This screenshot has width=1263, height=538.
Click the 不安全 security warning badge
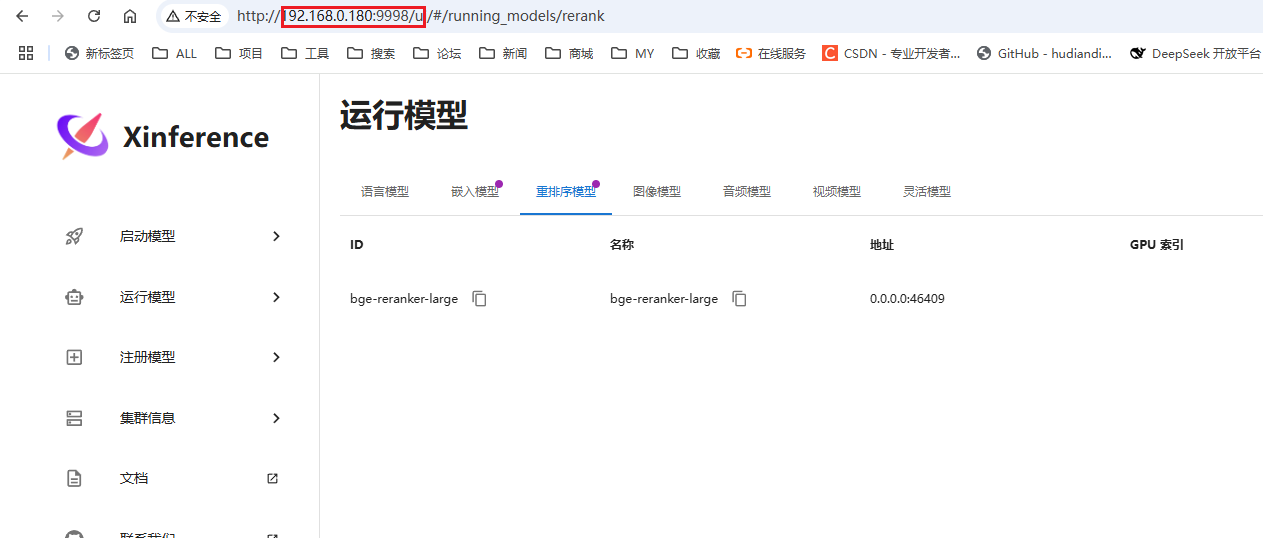(194, 16)
